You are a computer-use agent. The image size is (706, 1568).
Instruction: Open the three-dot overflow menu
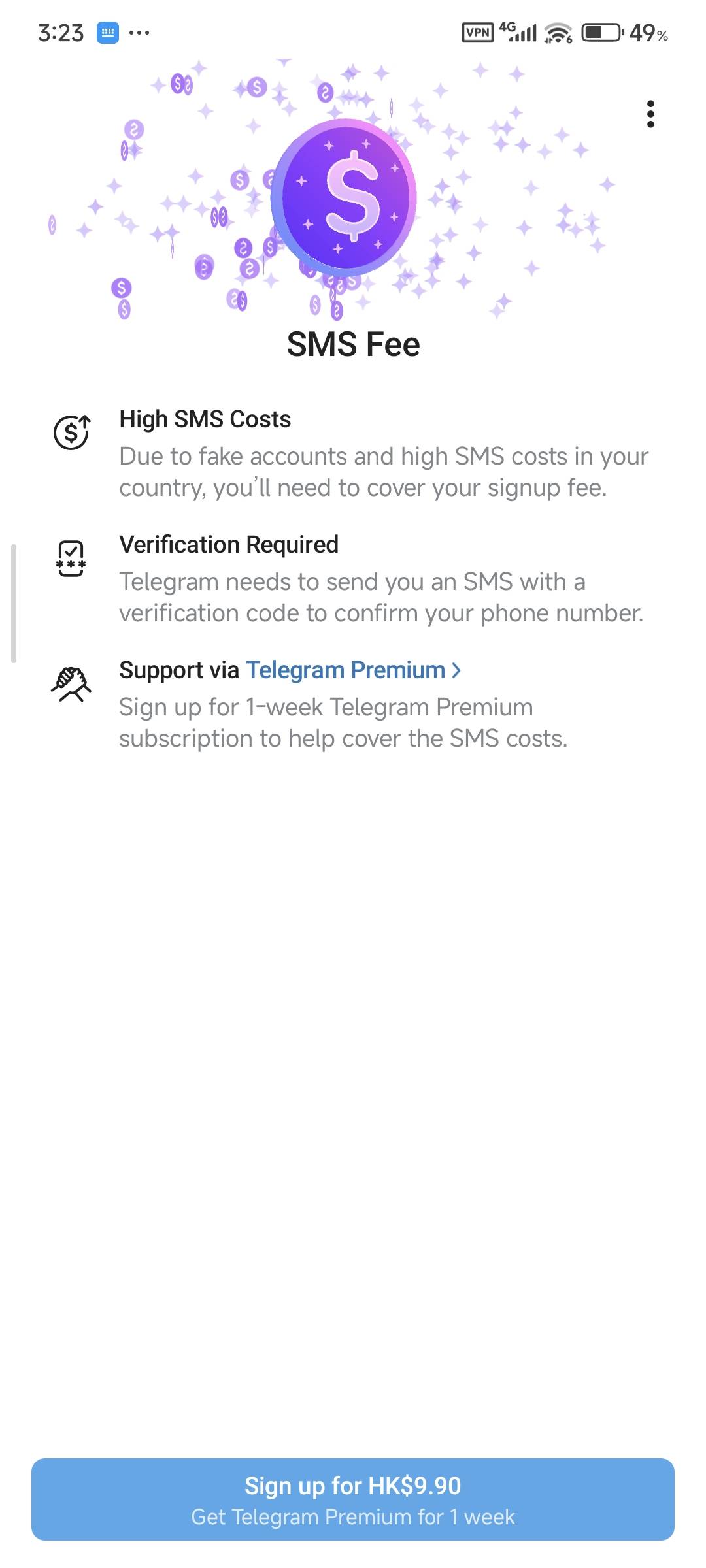(650, 114)
